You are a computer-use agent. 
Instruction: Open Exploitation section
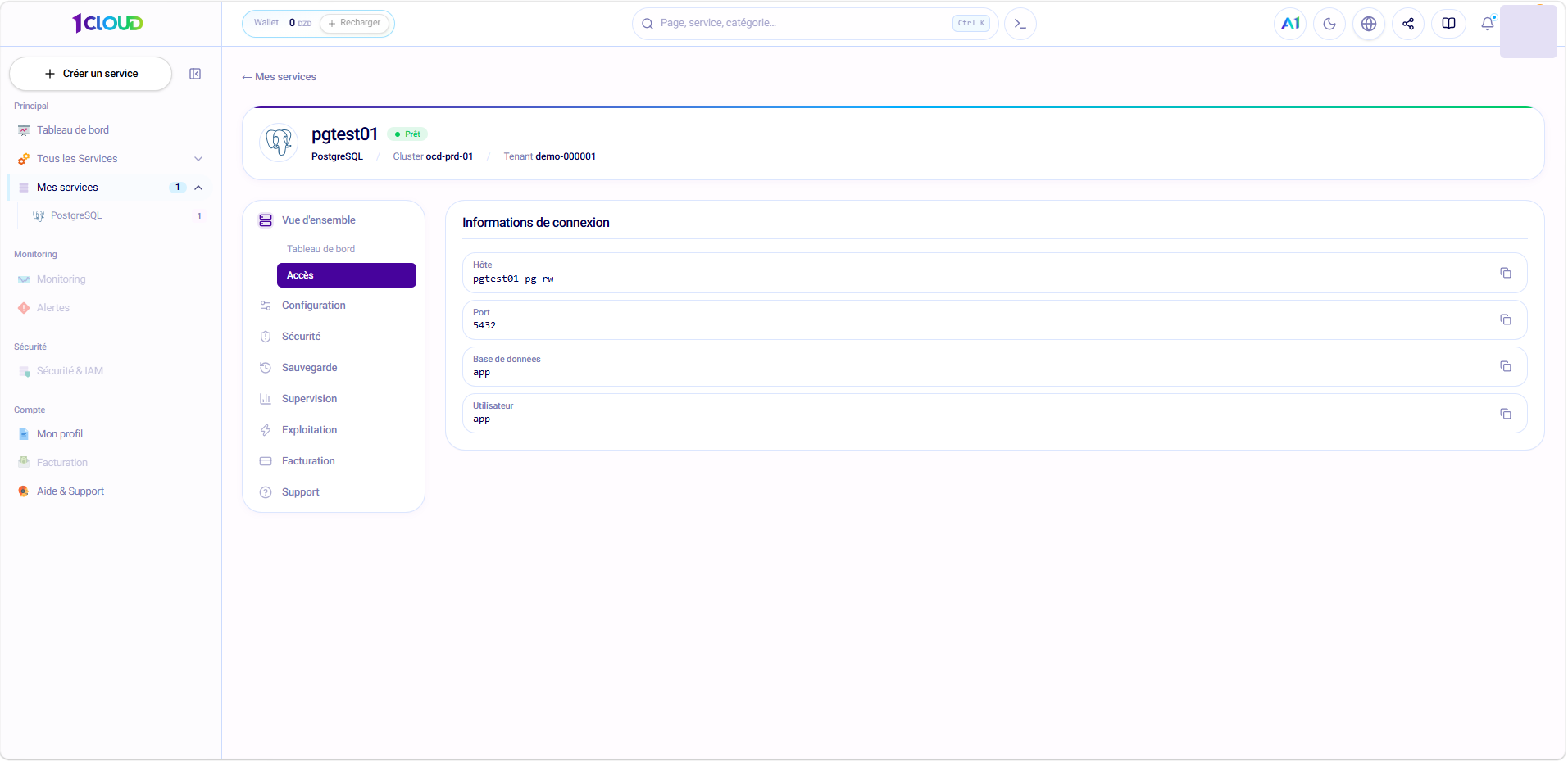click(x=310, y=430)
